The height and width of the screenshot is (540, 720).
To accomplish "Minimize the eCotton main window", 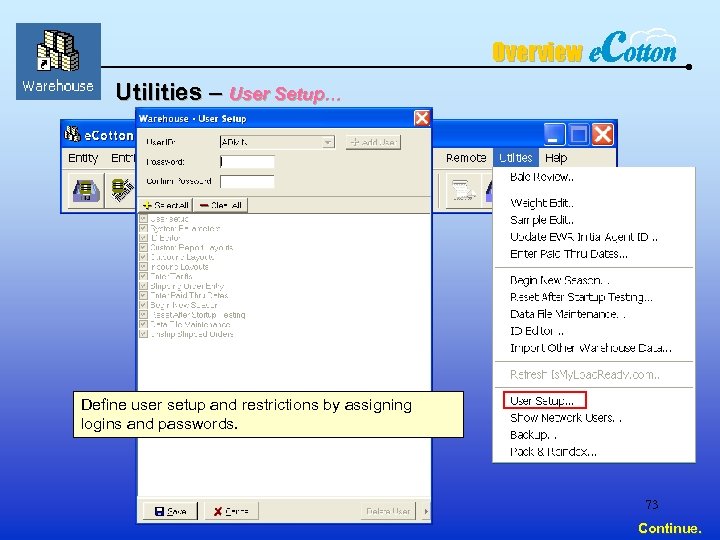I will coord(554,135).
